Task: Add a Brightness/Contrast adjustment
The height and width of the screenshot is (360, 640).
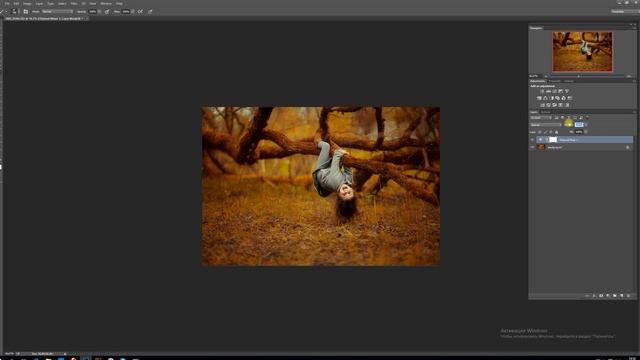Action: 542,91
